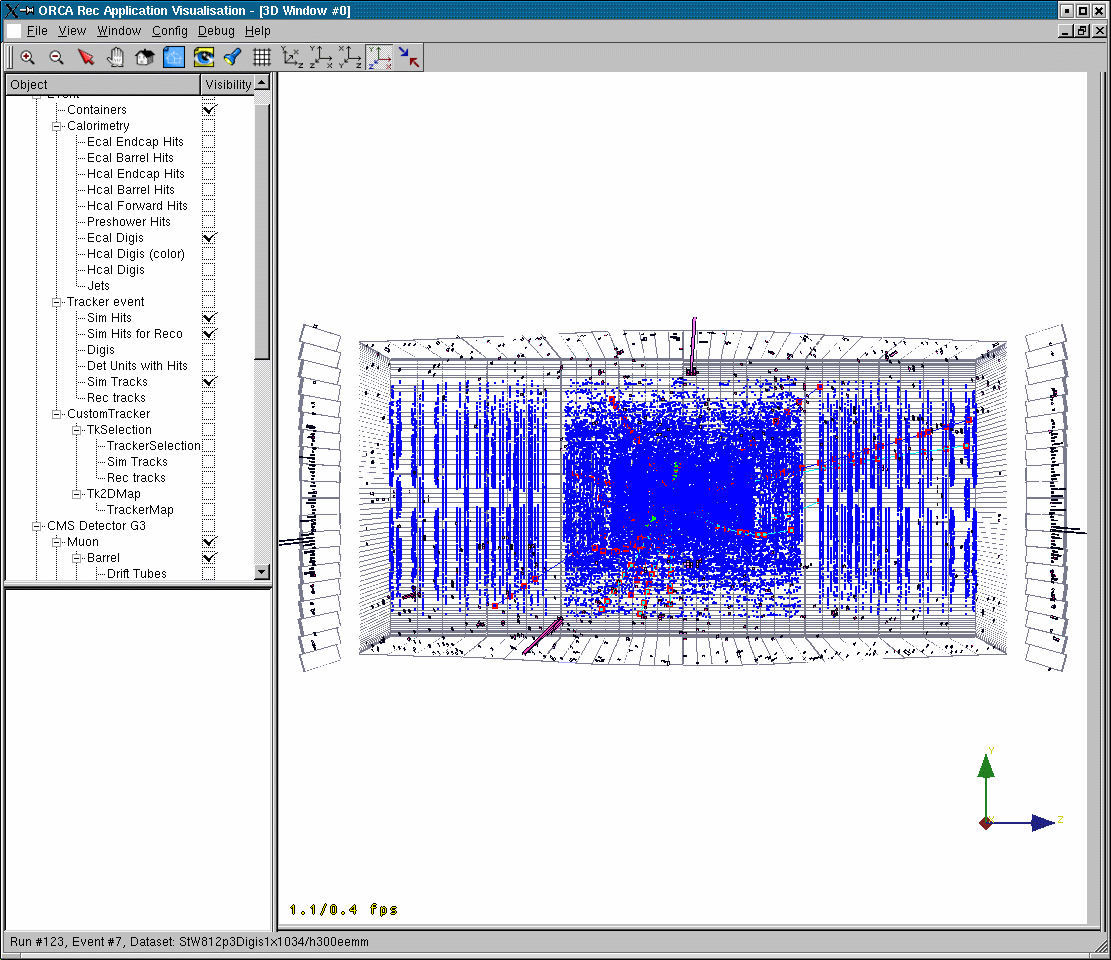
Task: Open the Config menu
Action: click(169, 31)
